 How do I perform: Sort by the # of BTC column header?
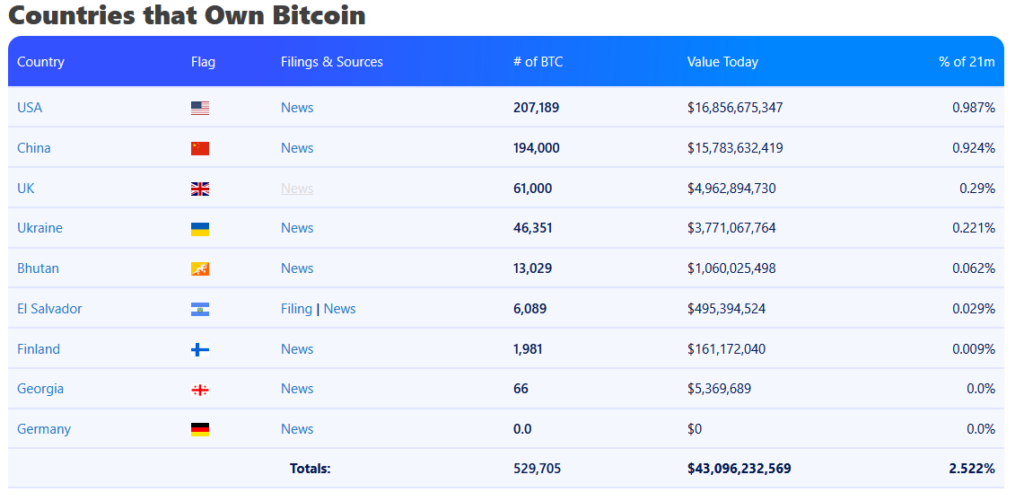[x=538, y=62]
